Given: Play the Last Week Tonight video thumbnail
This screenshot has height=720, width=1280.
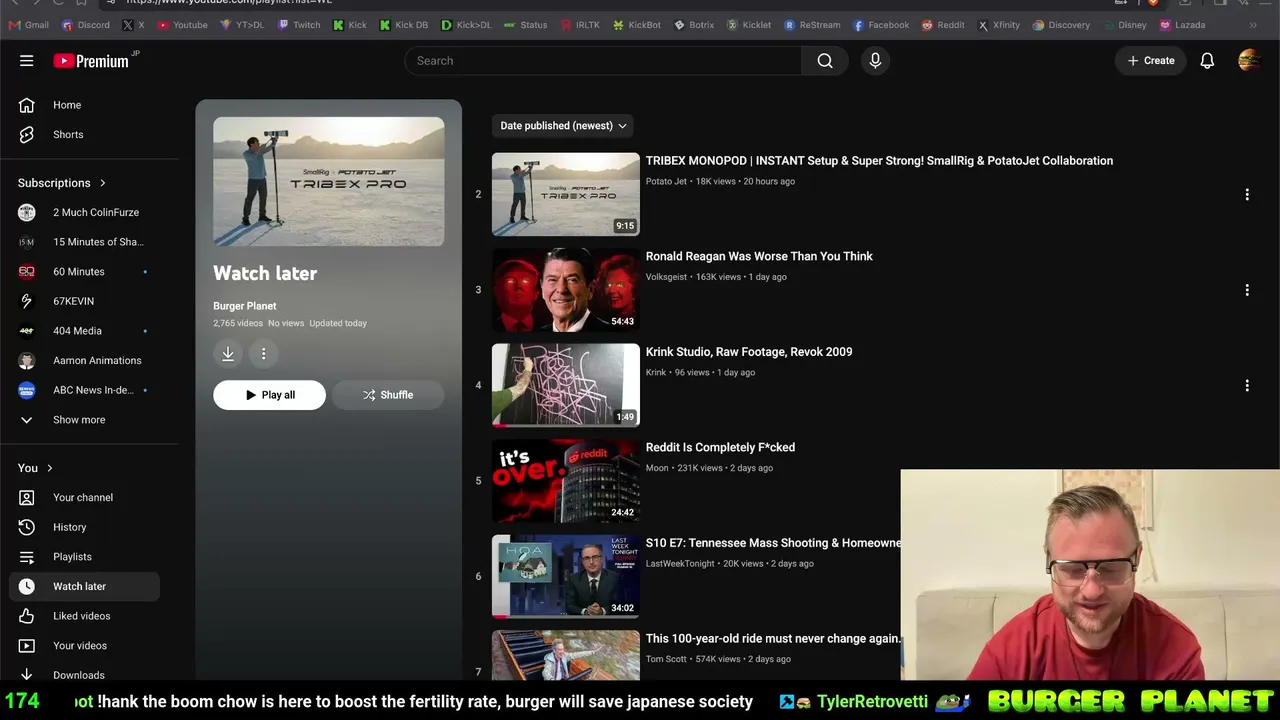Looking at the screenshot, I should pyautogui.click(x=566, y=576).
